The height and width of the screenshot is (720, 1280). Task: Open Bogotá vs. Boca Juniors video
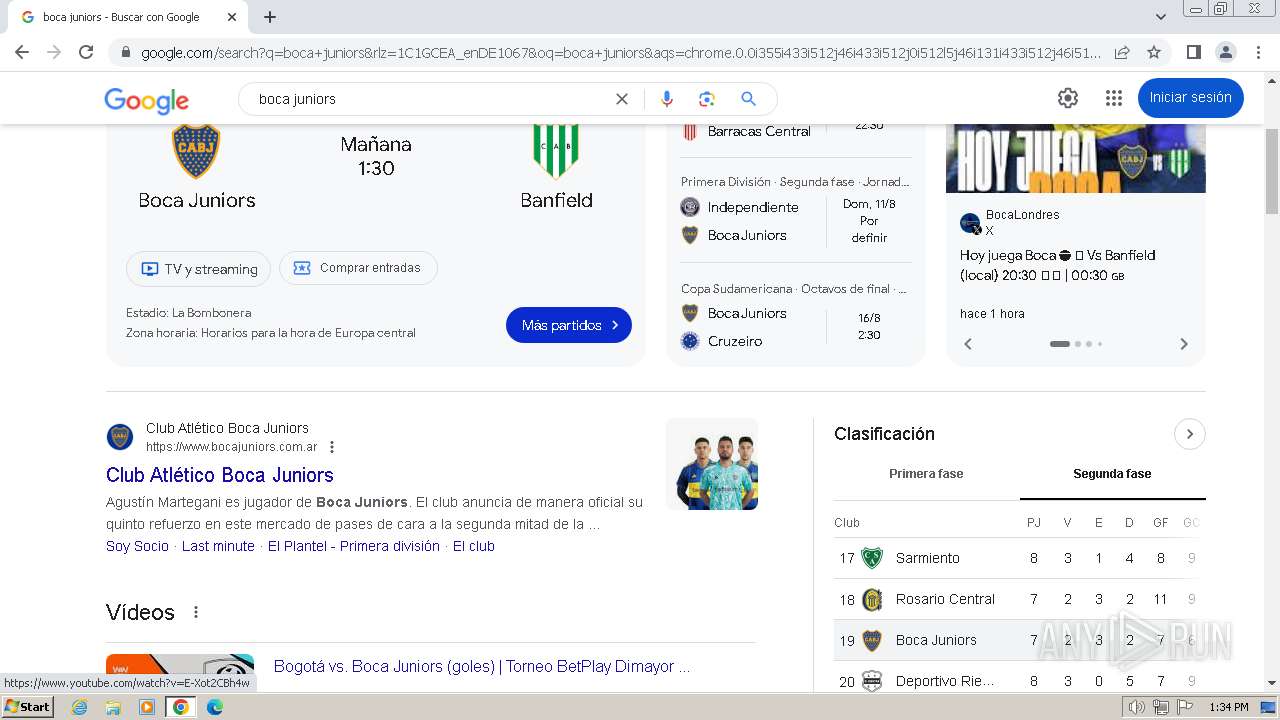[482, 666]
